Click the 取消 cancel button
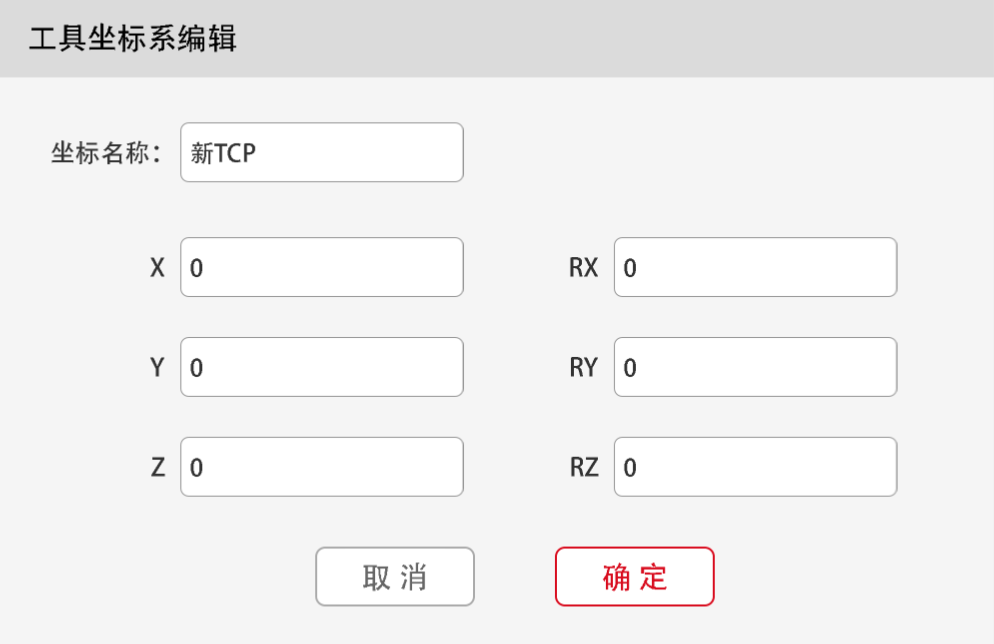994x644 pixels. (x=395, y=577)
